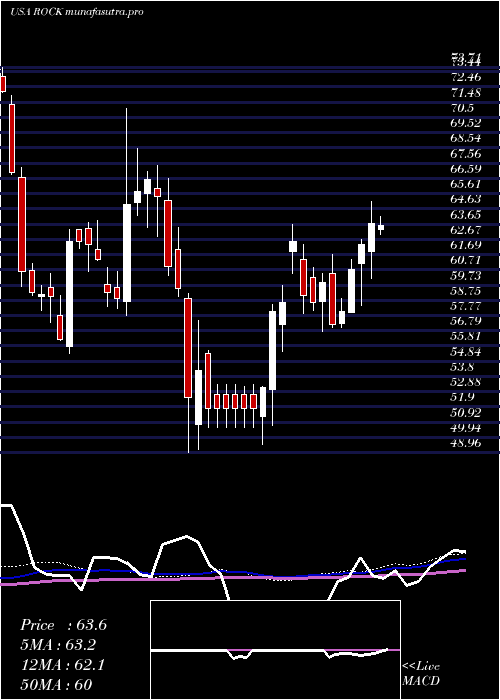Click the 51.9 price level label
The image size is (500, 700).
[x=462, y=397]
